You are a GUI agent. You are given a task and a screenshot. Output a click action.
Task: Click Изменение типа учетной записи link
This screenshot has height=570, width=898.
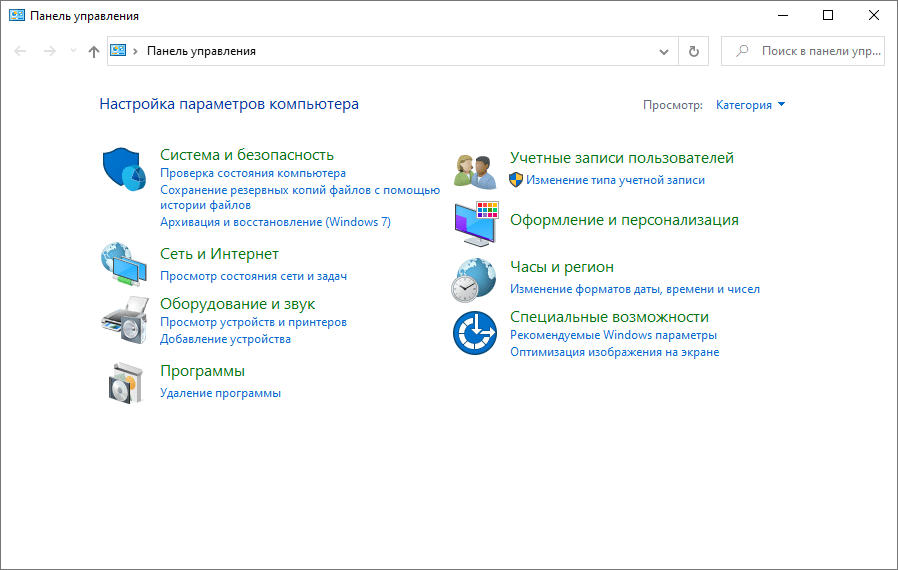click(615, 180)
